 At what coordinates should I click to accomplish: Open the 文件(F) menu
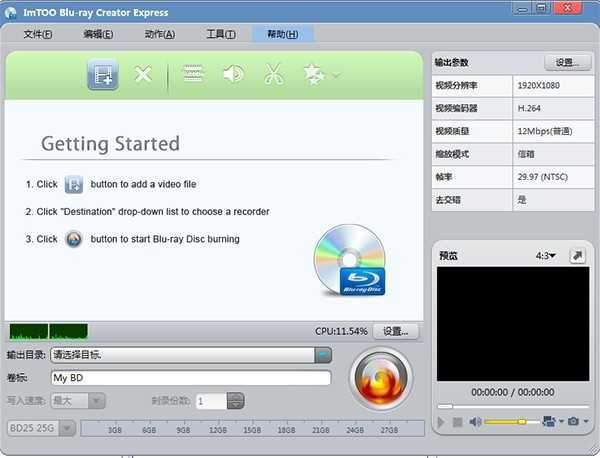coord(38,34)
